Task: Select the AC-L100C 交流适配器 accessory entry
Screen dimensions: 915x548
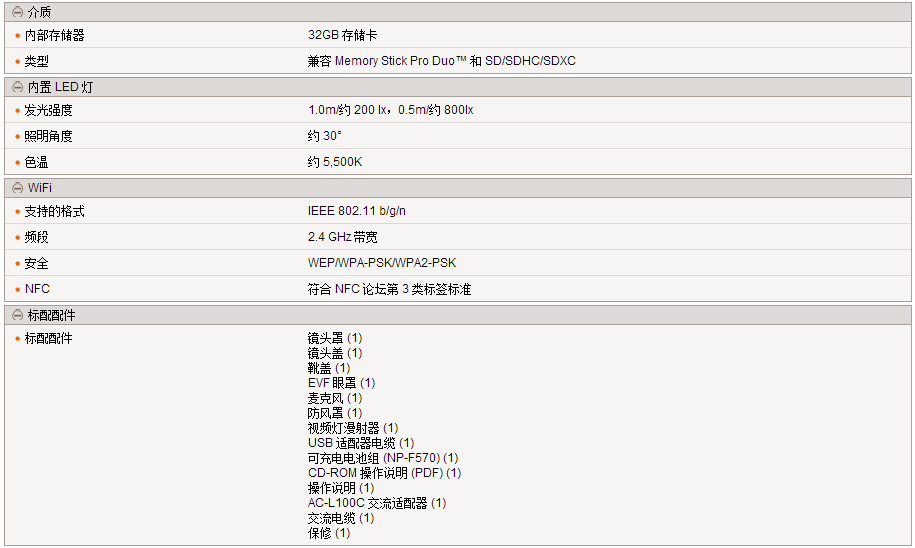Action: tap(377, 503)
